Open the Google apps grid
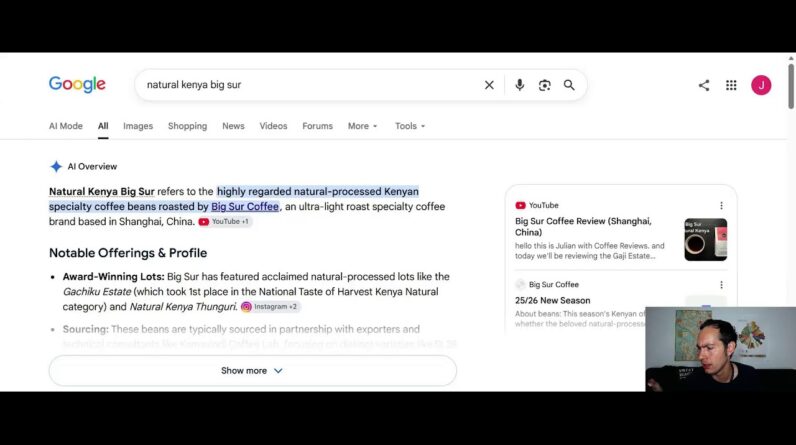This screenshot has width=796, height=445. [731, 85]
